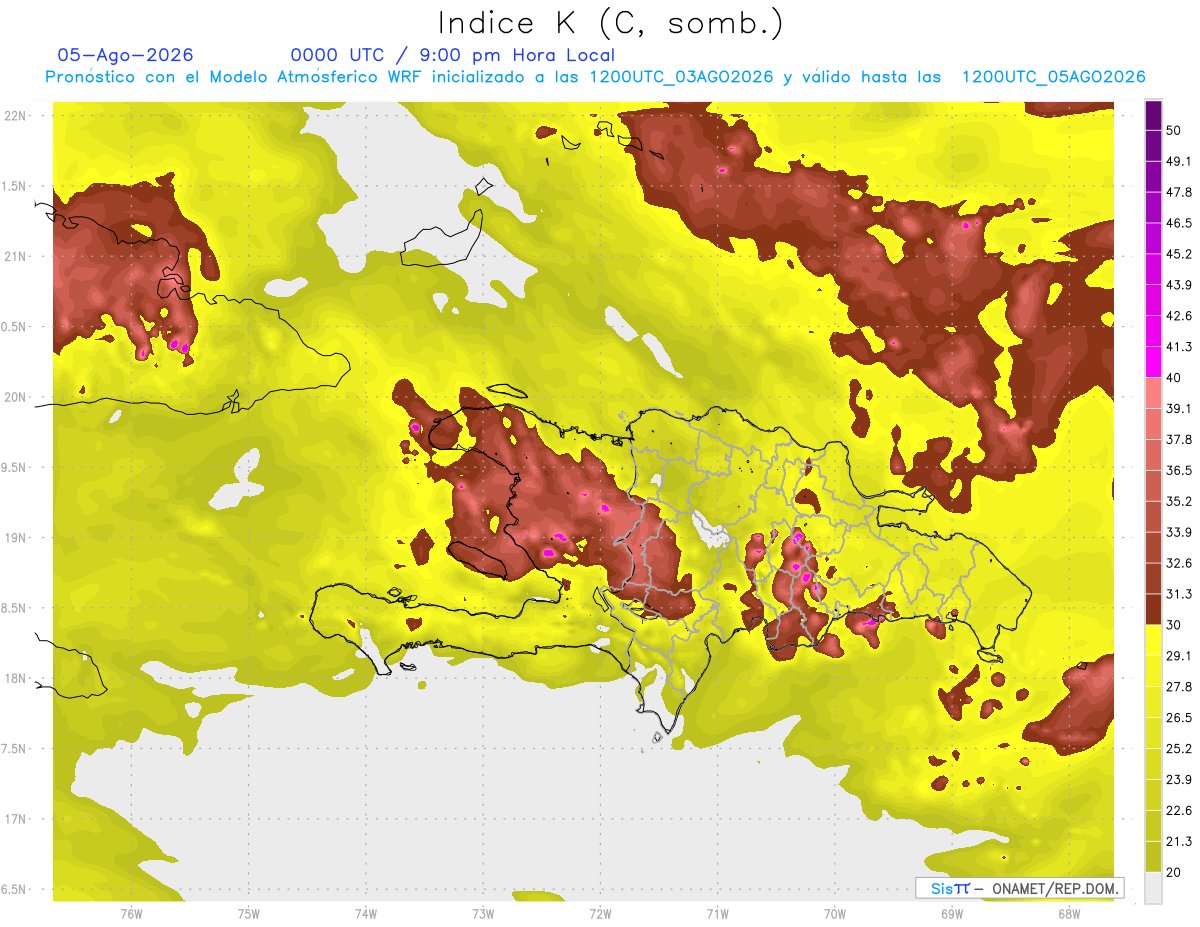The height and width of the screenshot is (927, 1200).
Task: Click the '35.2' legend value
Action: click(1179, 501)
